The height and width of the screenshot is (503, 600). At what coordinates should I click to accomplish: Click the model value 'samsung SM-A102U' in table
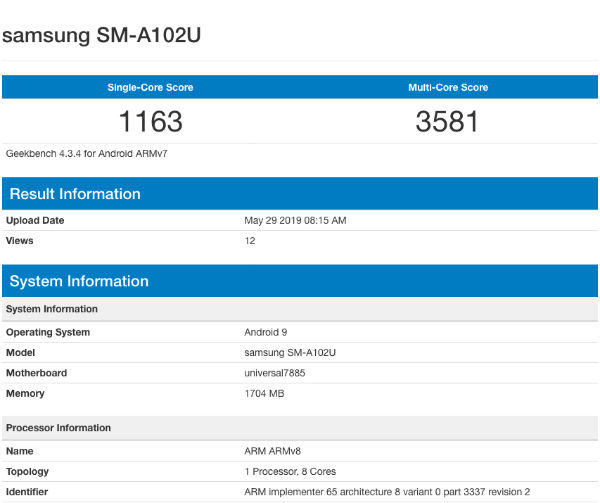[290, 353]
